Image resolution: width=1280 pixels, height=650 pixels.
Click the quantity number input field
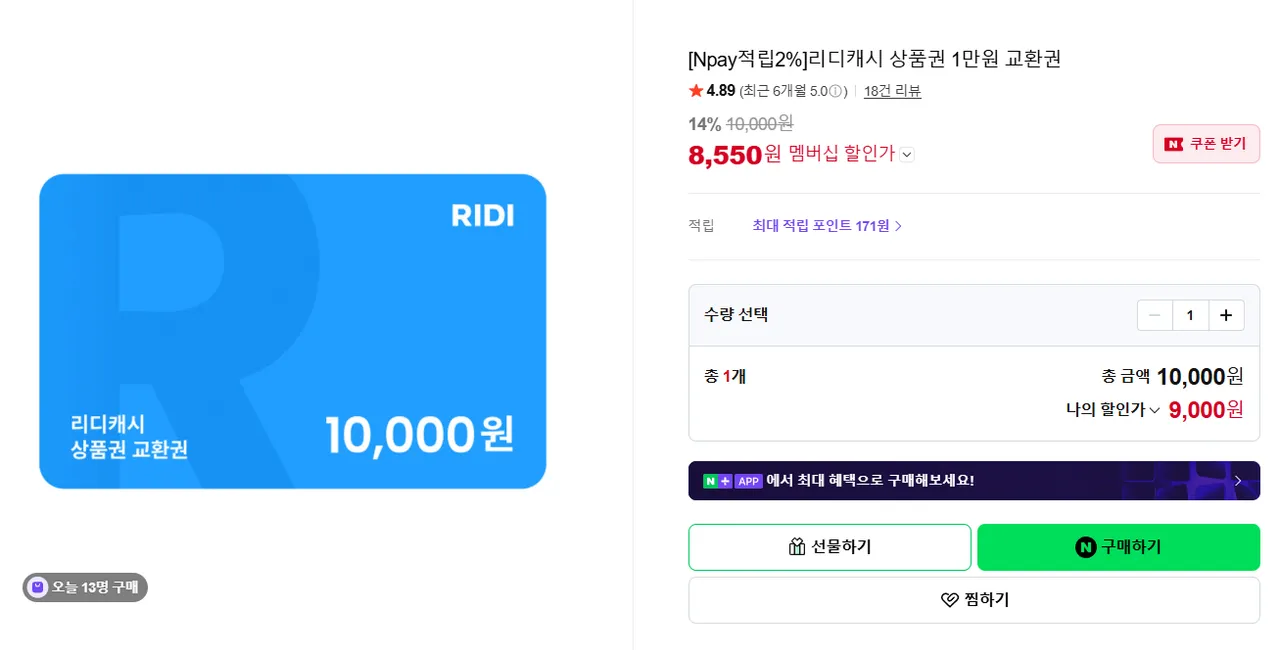pyautogui.click(x=1190, y=315)
